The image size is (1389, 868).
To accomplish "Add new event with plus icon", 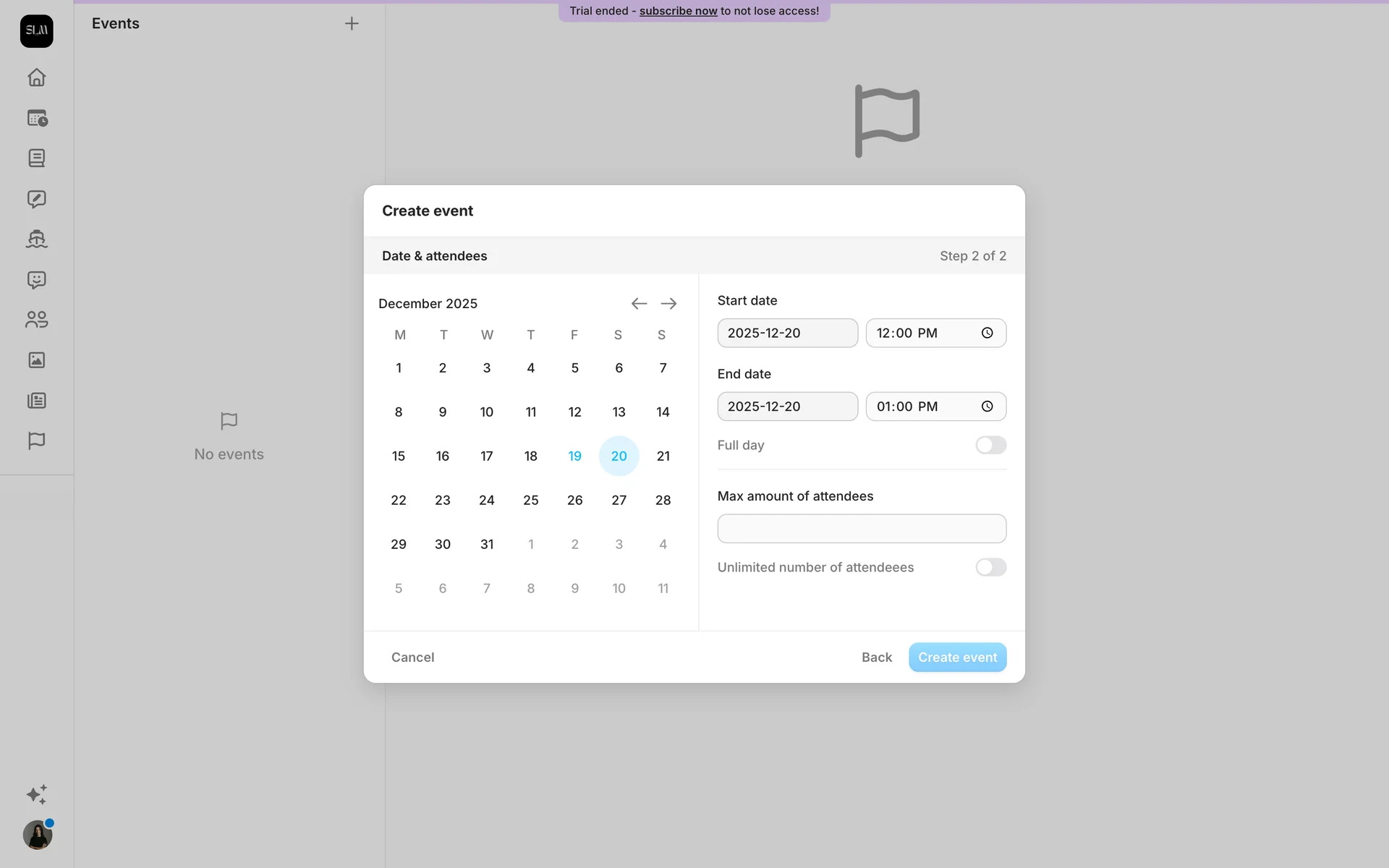I will [352, 24].
